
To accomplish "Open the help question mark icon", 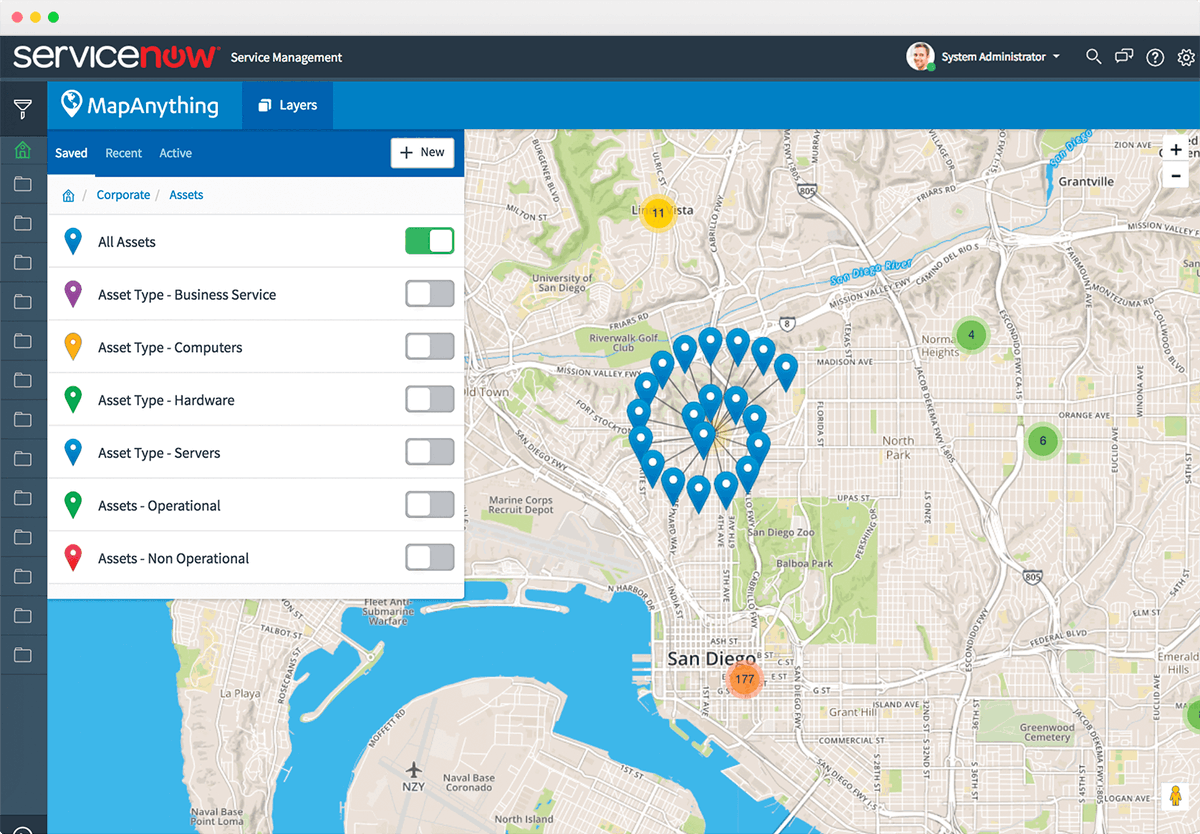I will pyautogui.click(x=1155, y=57).
